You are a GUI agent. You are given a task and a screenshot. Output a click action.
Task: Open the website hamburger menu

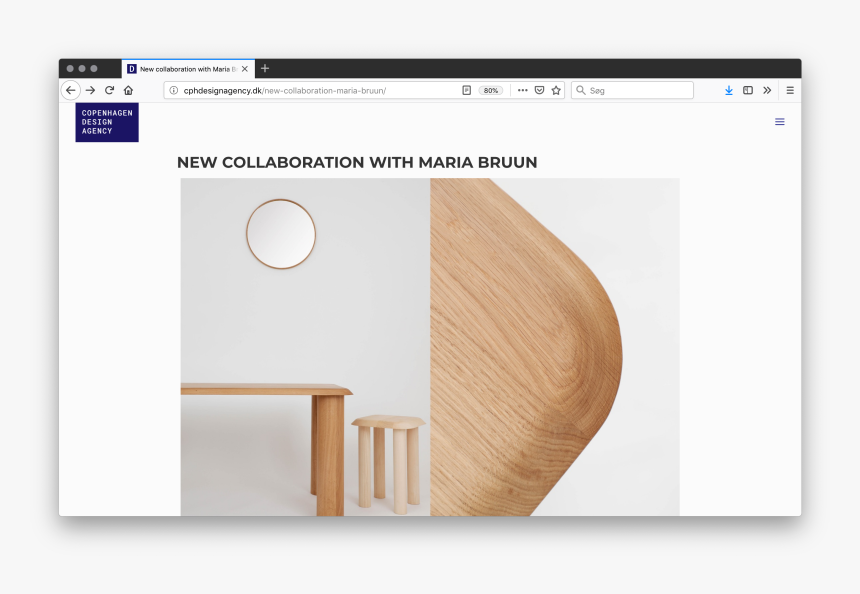pyautogui.click(x=779, y=122)
